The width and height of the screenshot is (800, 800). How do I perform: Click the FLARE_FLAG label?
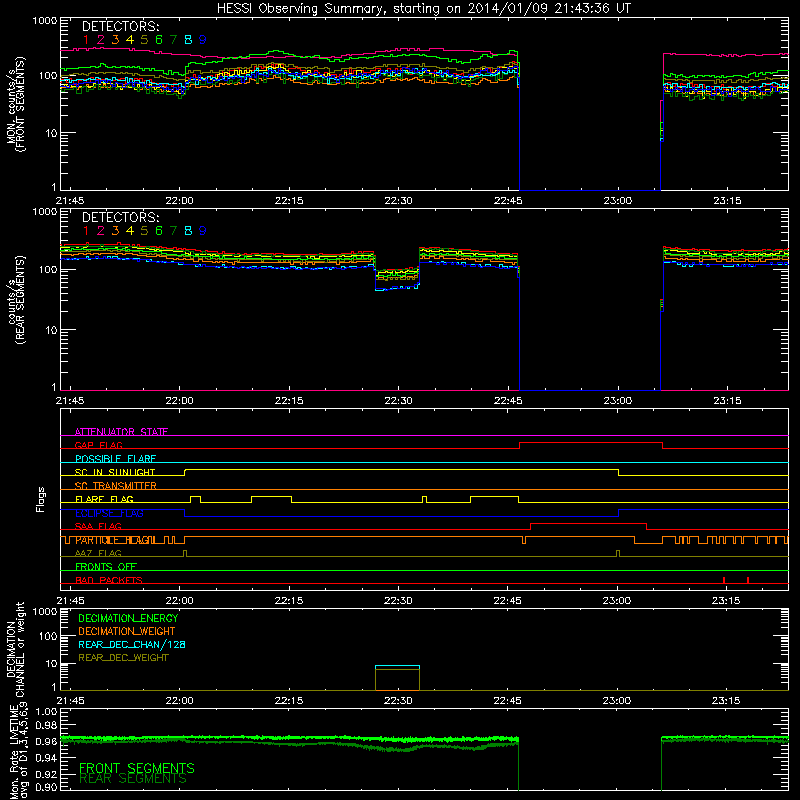(104, 499)
